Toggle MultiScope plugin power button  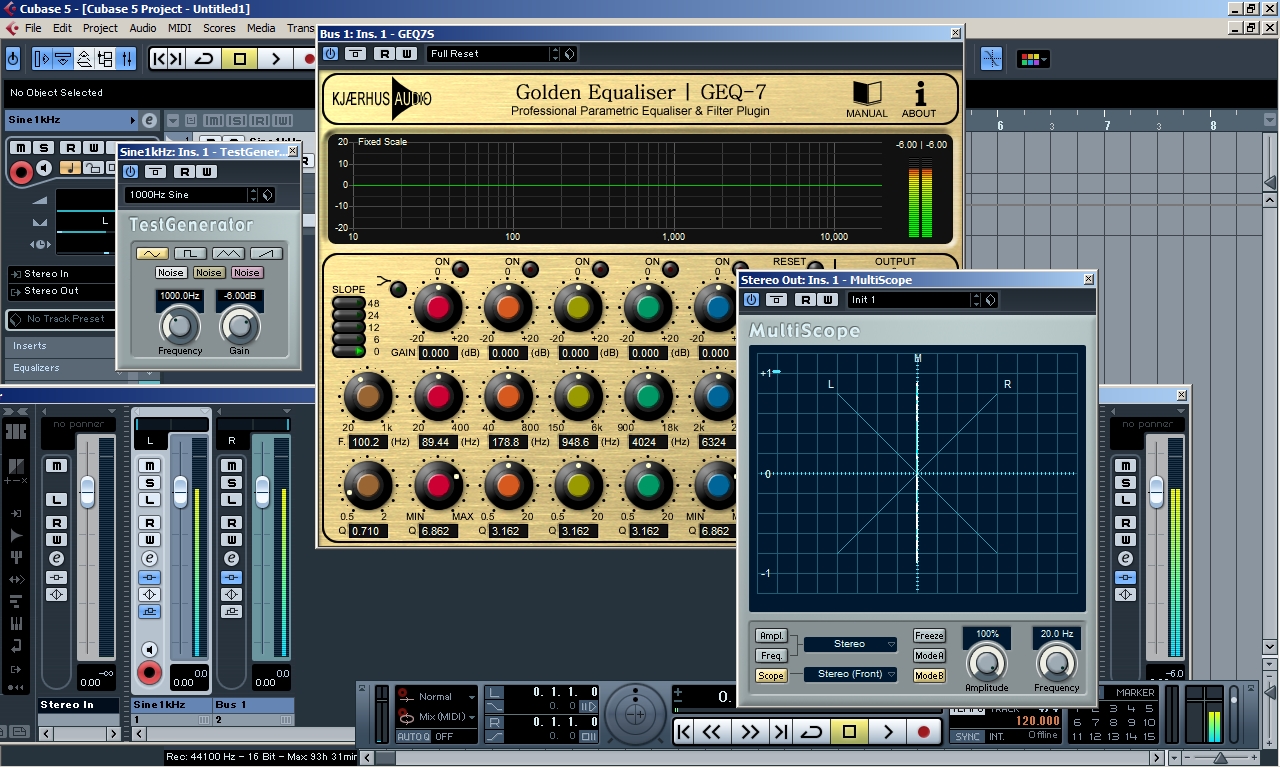click(751, 300)
